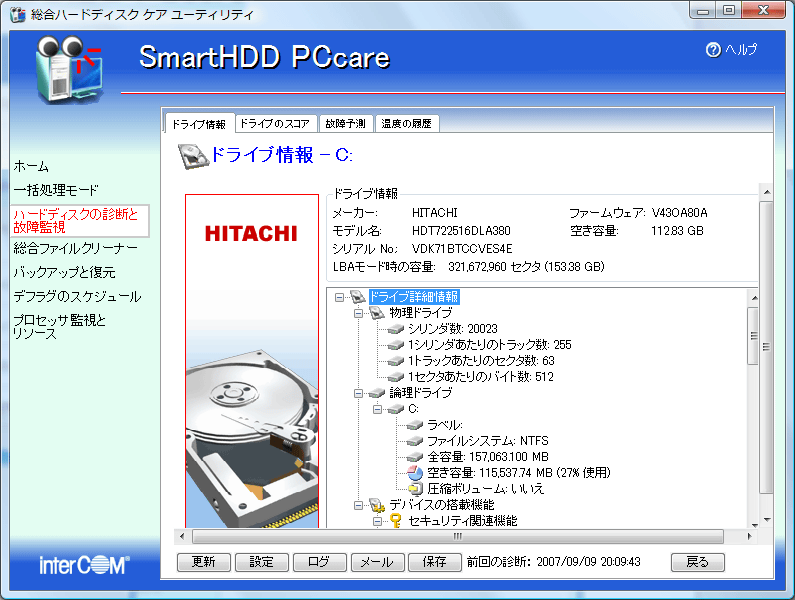The height and width of the screenshot is (600, 795).
Task: Open 一括処理モード in the sidebar
Action: (56, 190)
